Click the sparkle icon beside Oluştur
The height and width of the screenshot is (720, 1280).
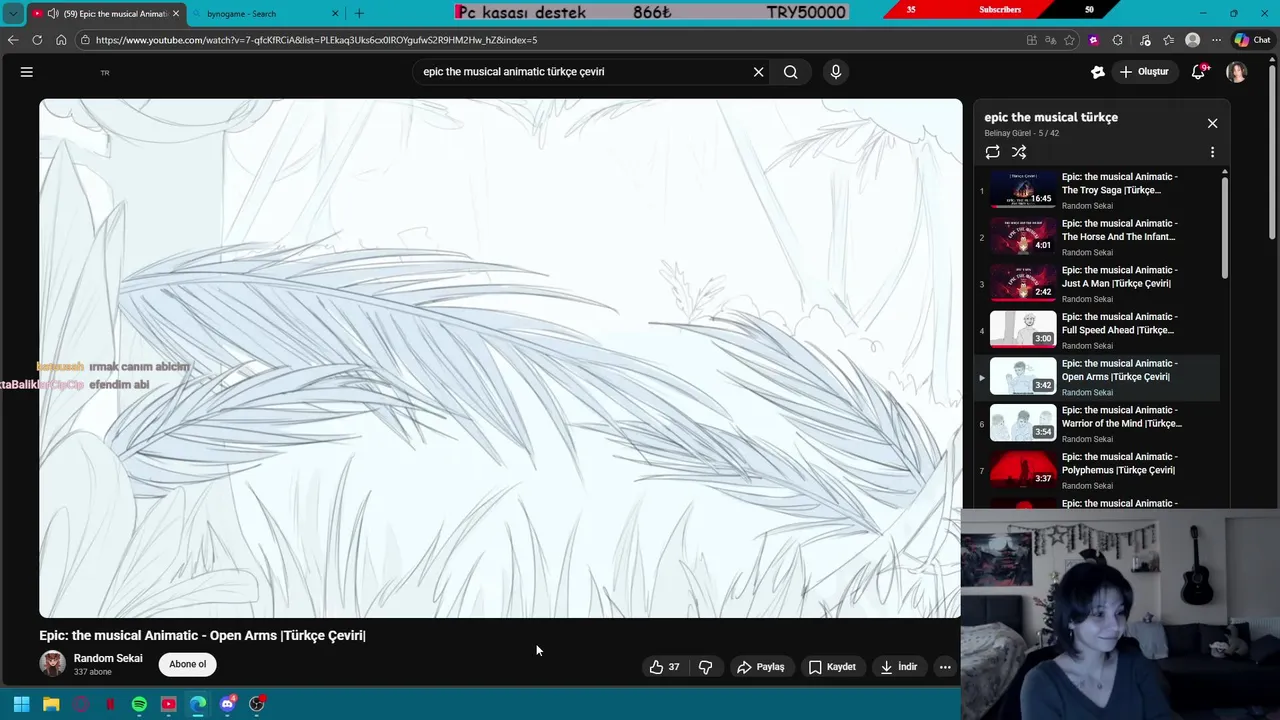1097,72
